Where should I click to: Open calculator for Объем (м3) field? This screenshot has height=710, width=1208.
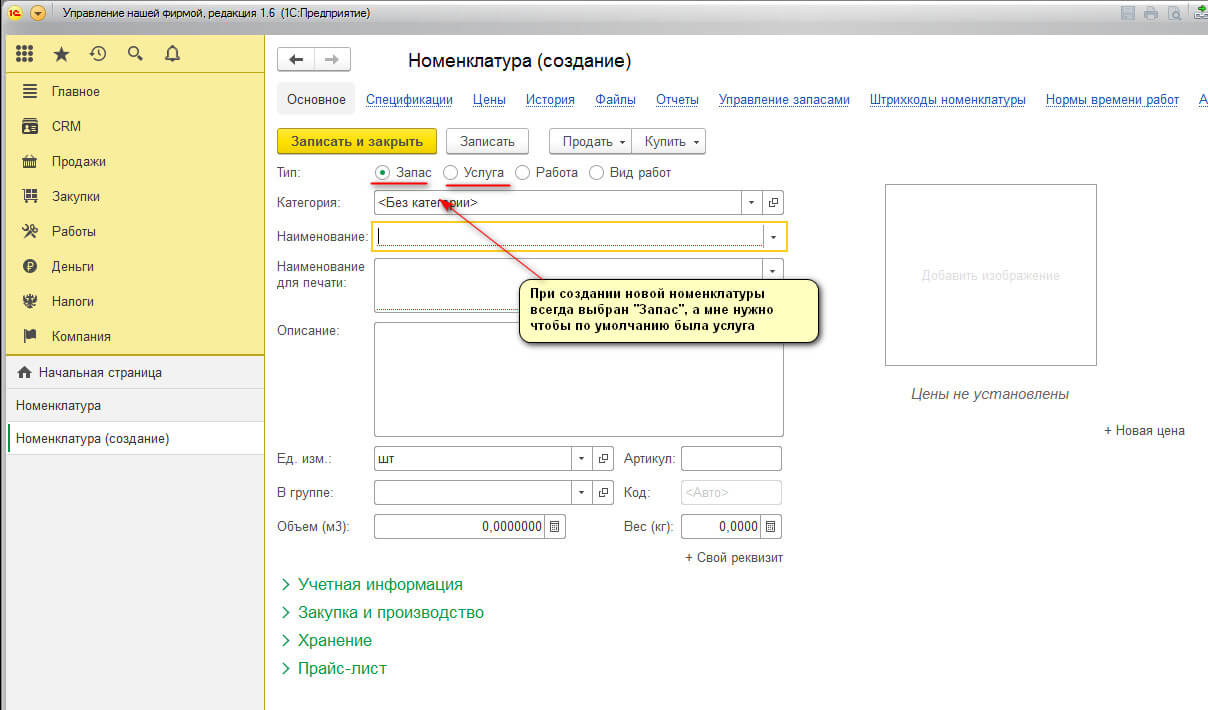[x=557, y=526]
